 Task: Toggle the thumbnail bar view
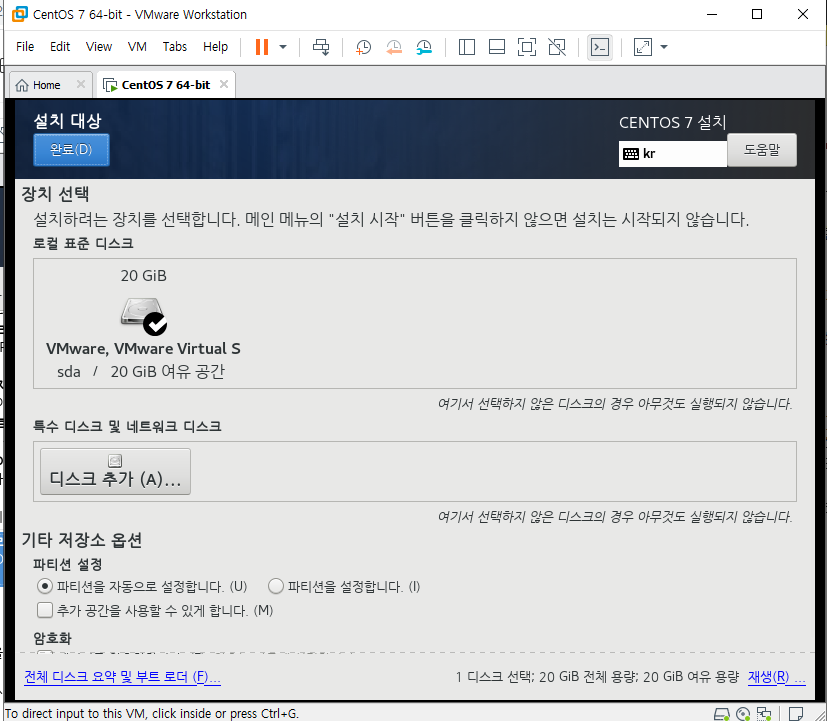pos(497,47)
